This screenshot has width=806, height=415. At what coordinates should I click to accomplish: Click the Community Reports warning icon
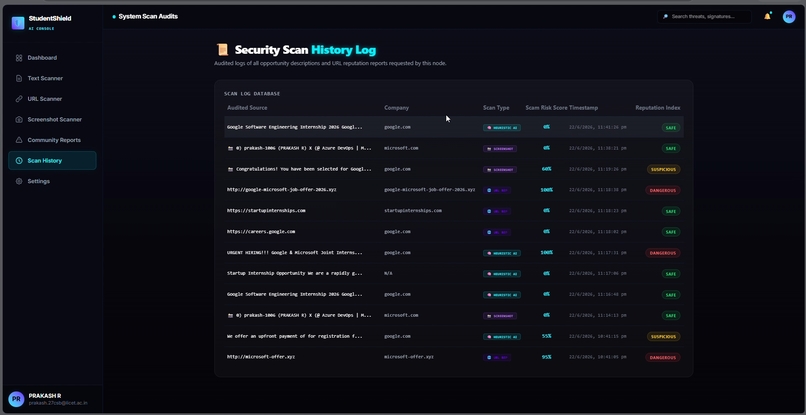coord(19,140)
